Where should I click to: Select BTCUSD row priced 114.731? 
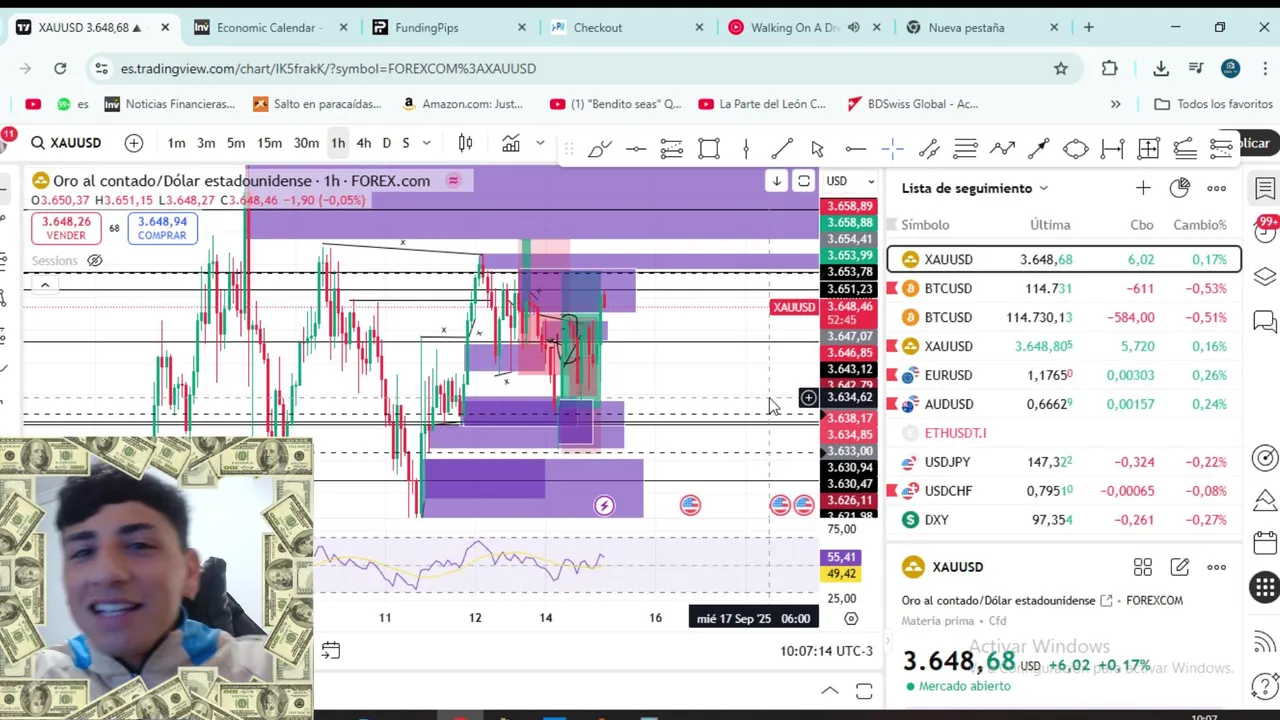coord(1064,288)
